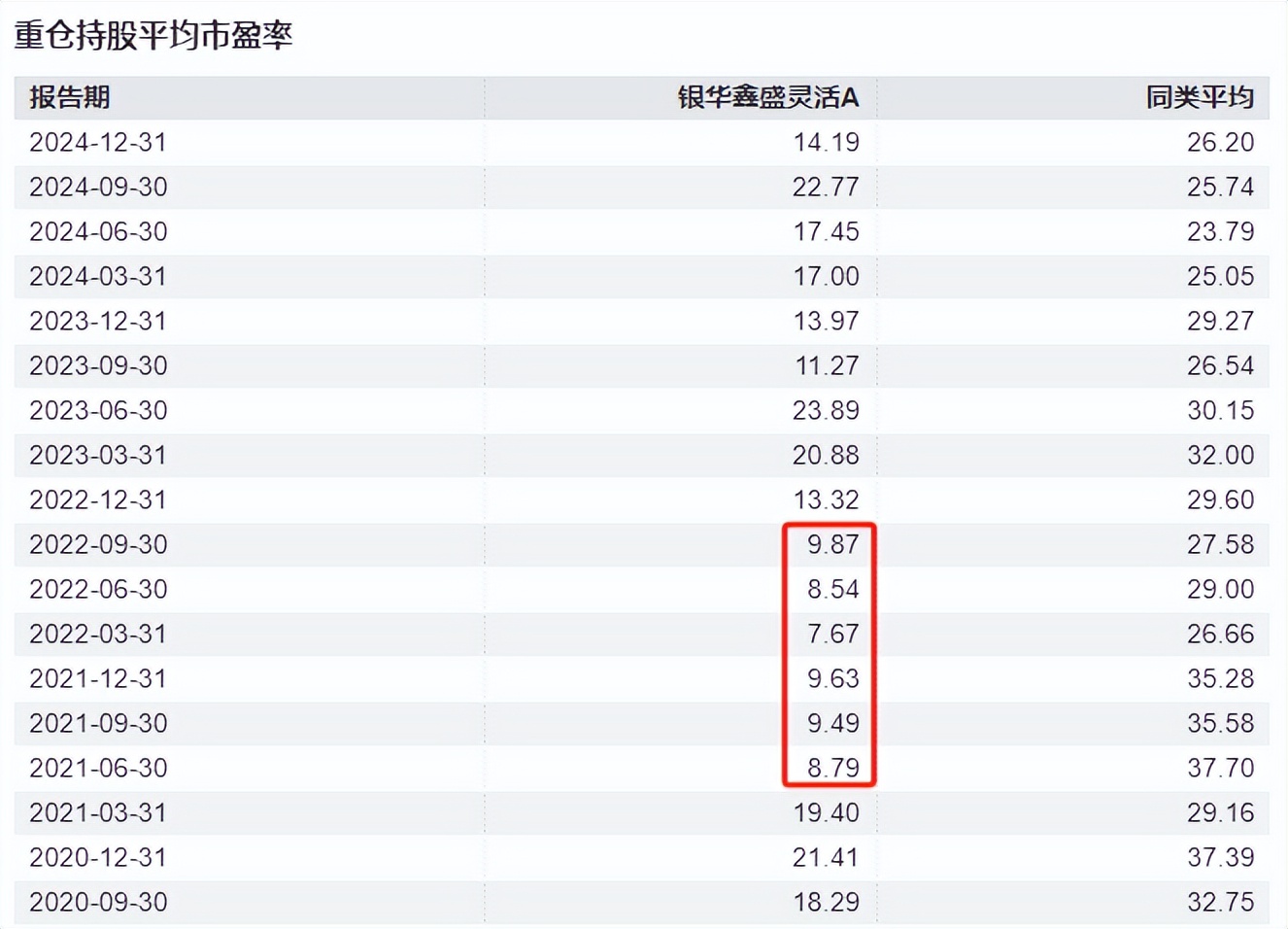Select the date 2023-06-30
Screen dimensions: 1288x929
(x=98, y=410)
